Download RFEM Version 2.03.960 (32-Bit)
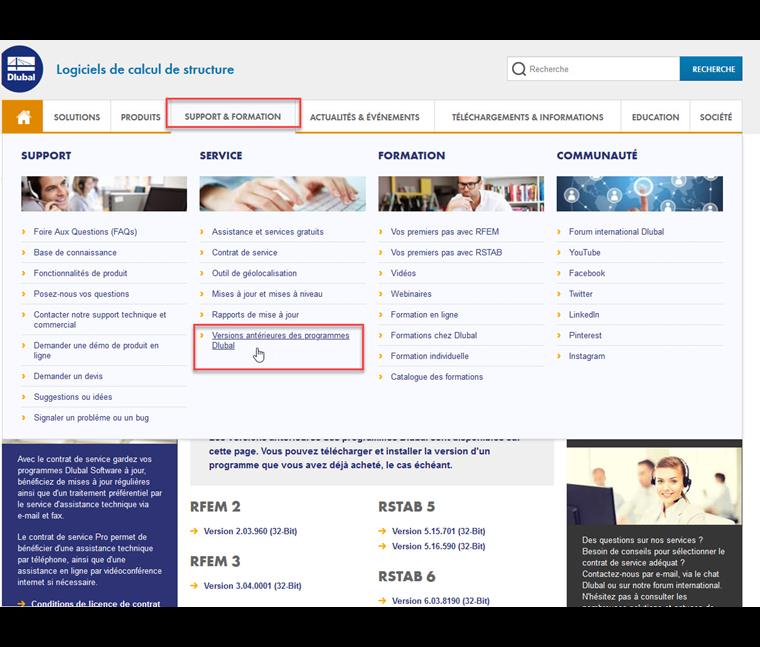 (250, 531)
